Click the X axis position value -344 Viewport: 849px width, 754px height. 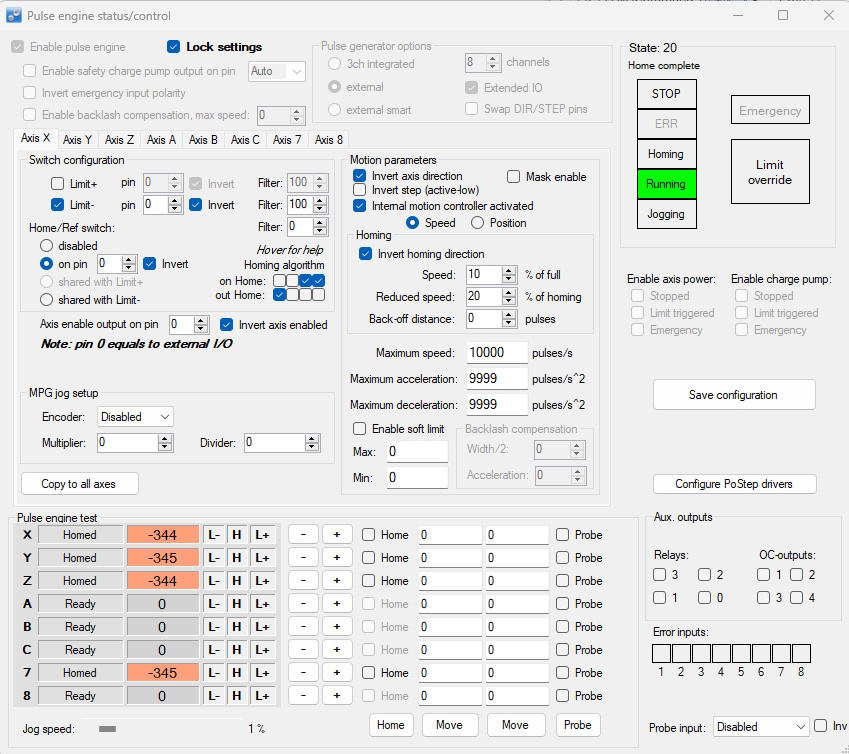click(163, 535)
